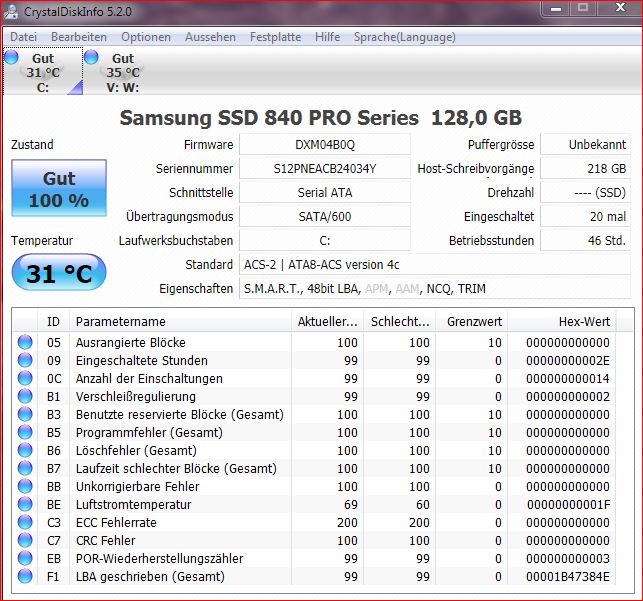Click the Standard field ACS-2 | ATA8-ACS

point(435,264)
